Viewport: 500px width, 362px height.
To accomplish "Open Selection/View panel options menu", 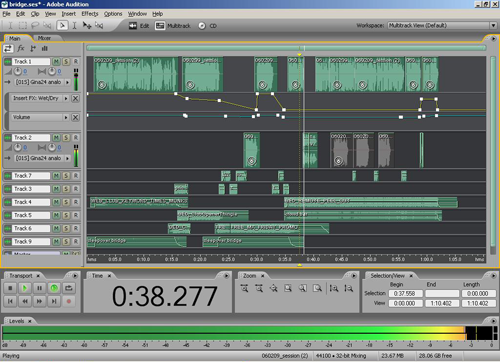I will point(493,276).
